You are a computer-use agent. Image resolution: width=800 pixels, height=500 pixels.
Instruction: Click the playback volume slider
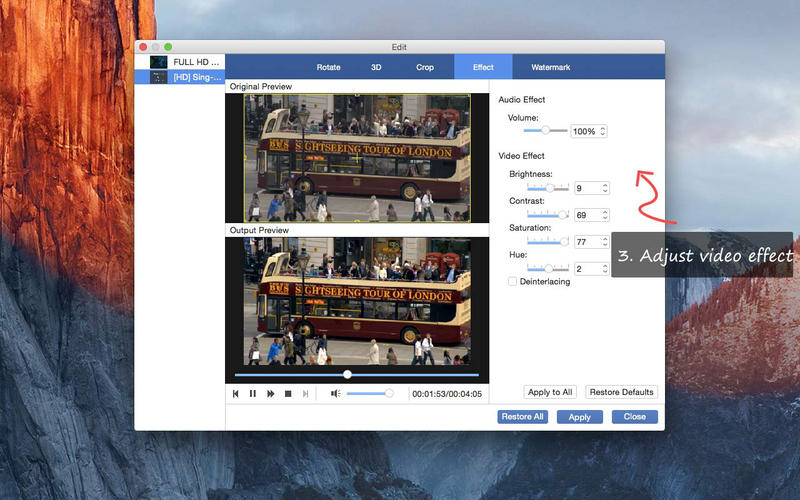tap(370, 393)
